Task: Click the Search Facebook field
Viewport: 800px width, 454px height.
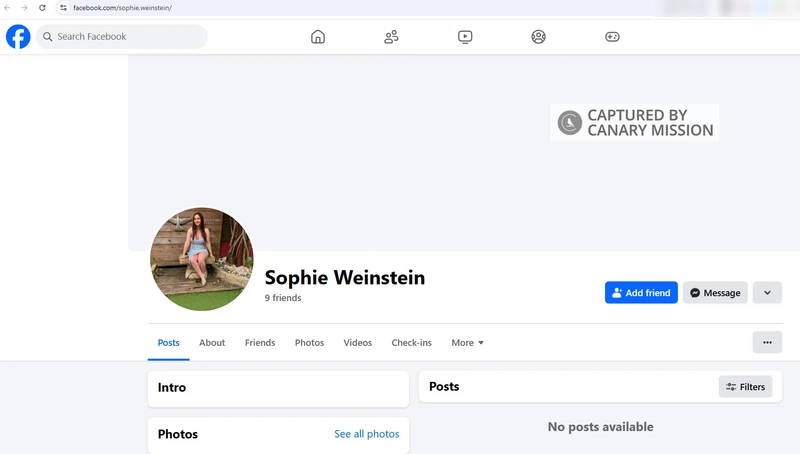Action: (x=121, y=37)
